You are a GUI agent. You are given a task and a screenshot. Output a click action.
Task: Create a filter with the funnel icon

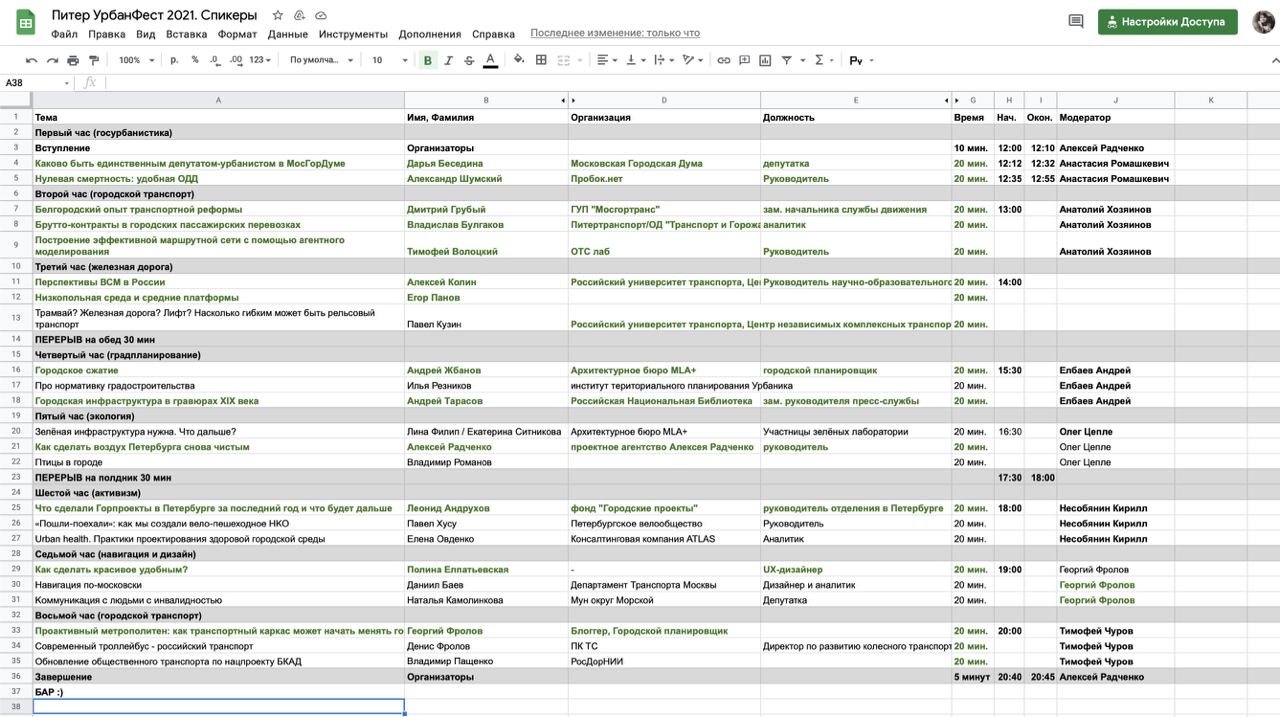click(787, 60)
